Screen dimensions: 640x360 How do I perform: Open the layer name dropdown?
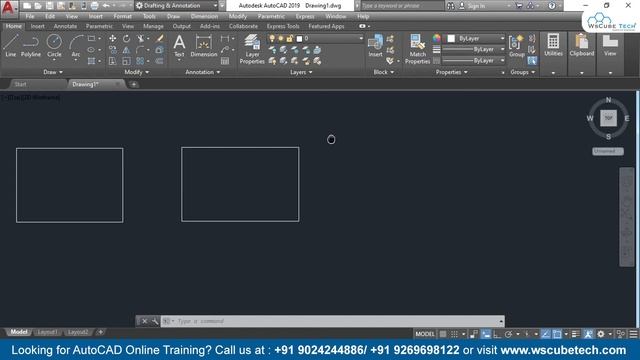tap(315, 38)
